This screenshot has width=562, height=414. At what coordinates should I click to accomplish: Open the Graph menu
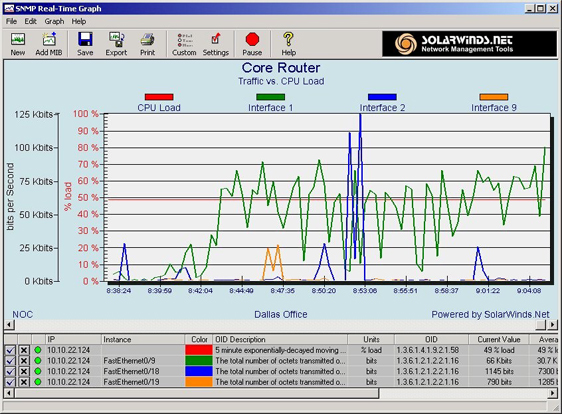tap(54, 22)
